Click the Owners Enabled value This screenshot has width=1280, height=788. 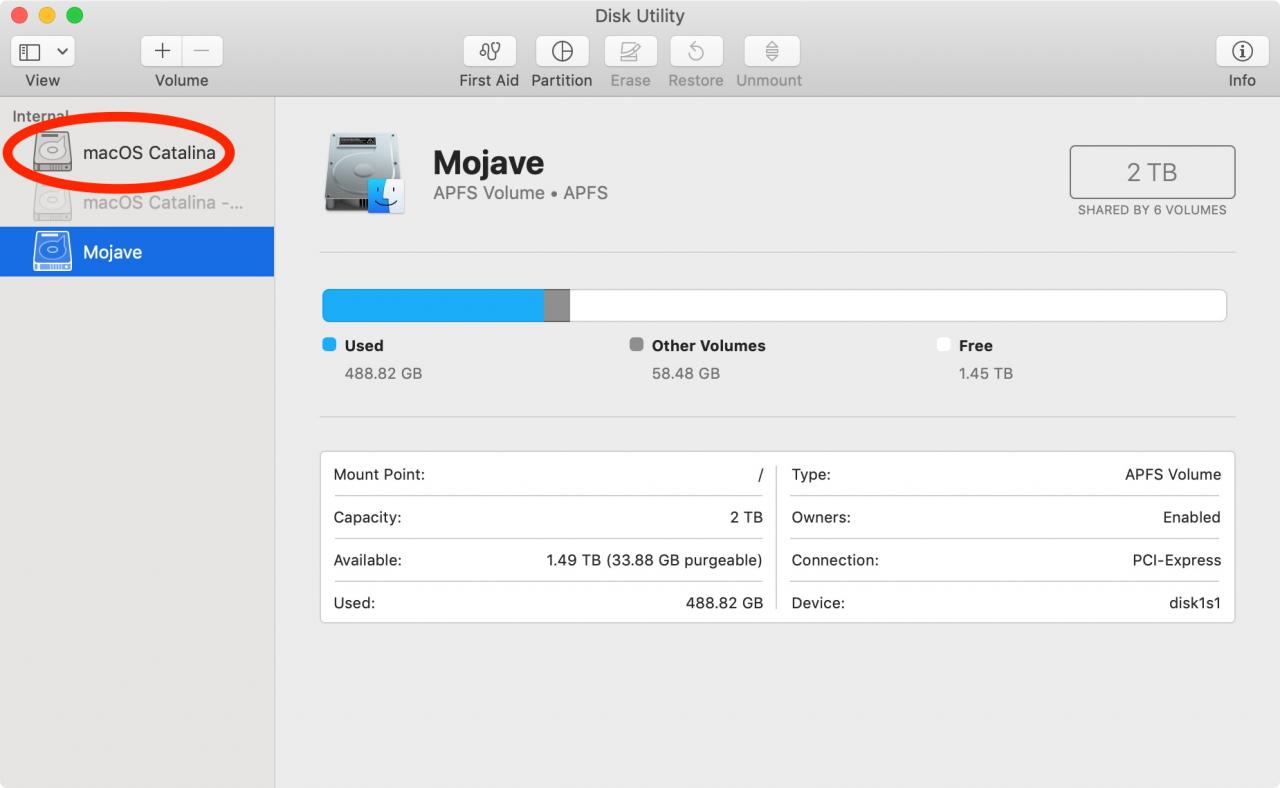point(1192,517)
